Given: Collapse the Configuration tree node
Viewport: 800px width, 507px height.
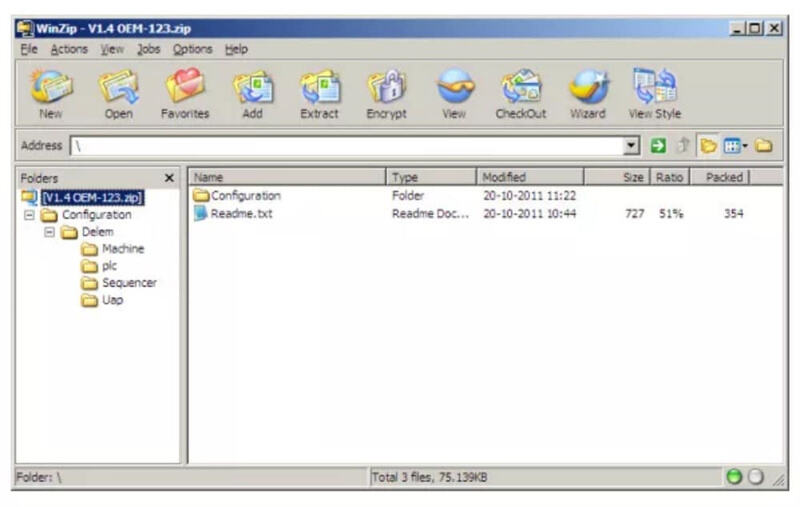Looking at the screenshot, I should click(29, 215).
